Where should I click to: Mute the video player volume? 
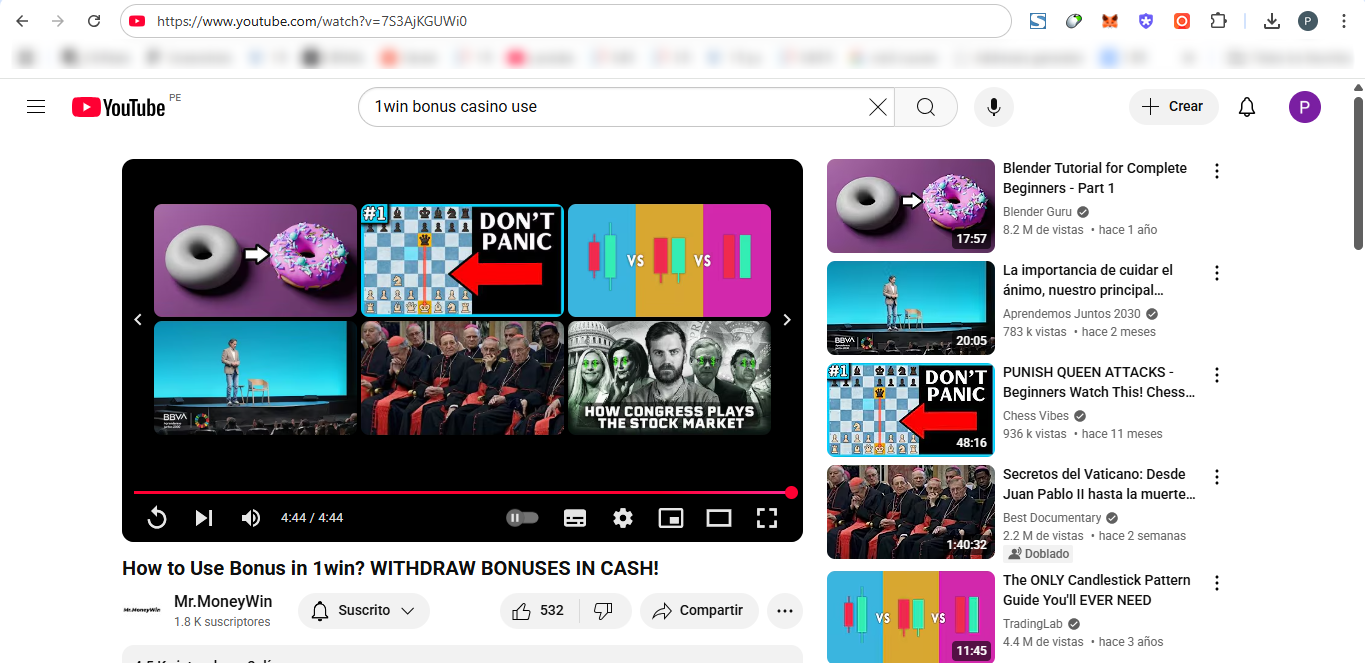(251, 518)
